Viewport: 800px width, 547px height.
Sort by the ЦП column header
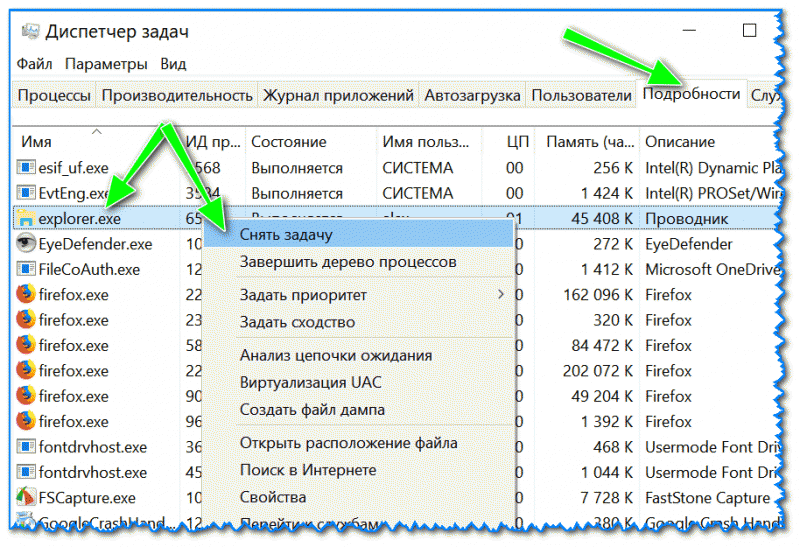(x=509, y=141)
